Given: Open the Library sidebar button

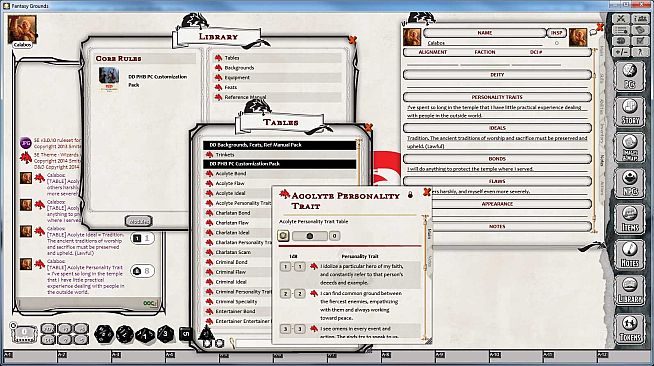Looking at the screenshot, I should [629, 291].
